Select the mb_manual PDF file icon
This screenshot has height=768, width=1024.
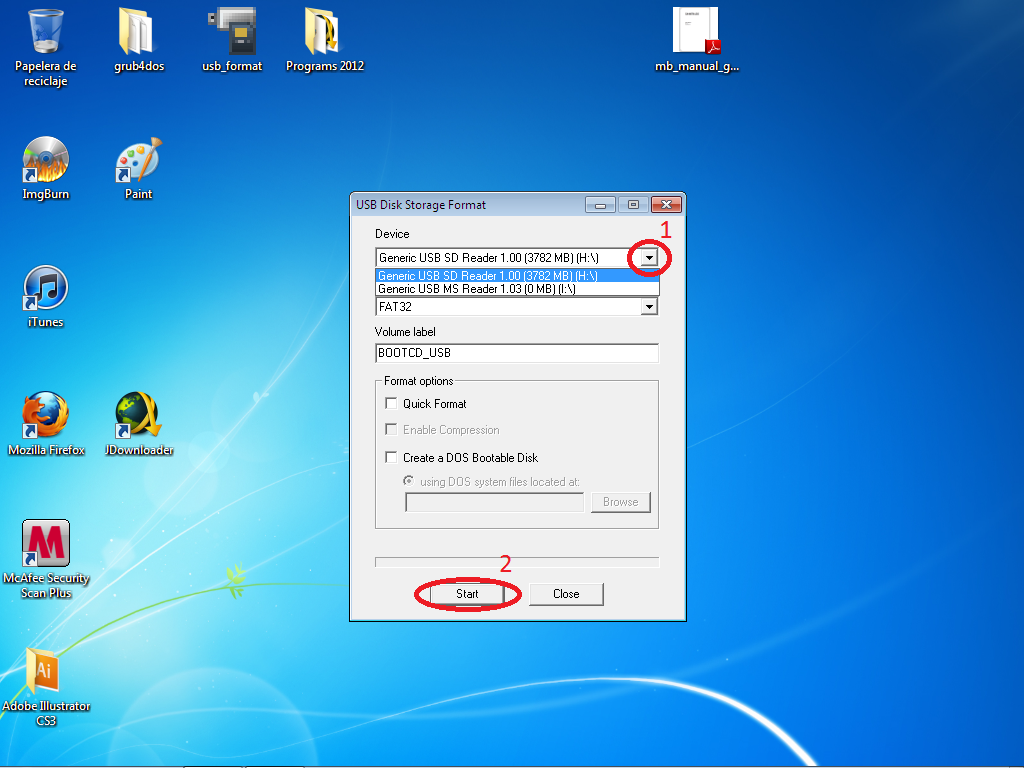pos(696,32)
